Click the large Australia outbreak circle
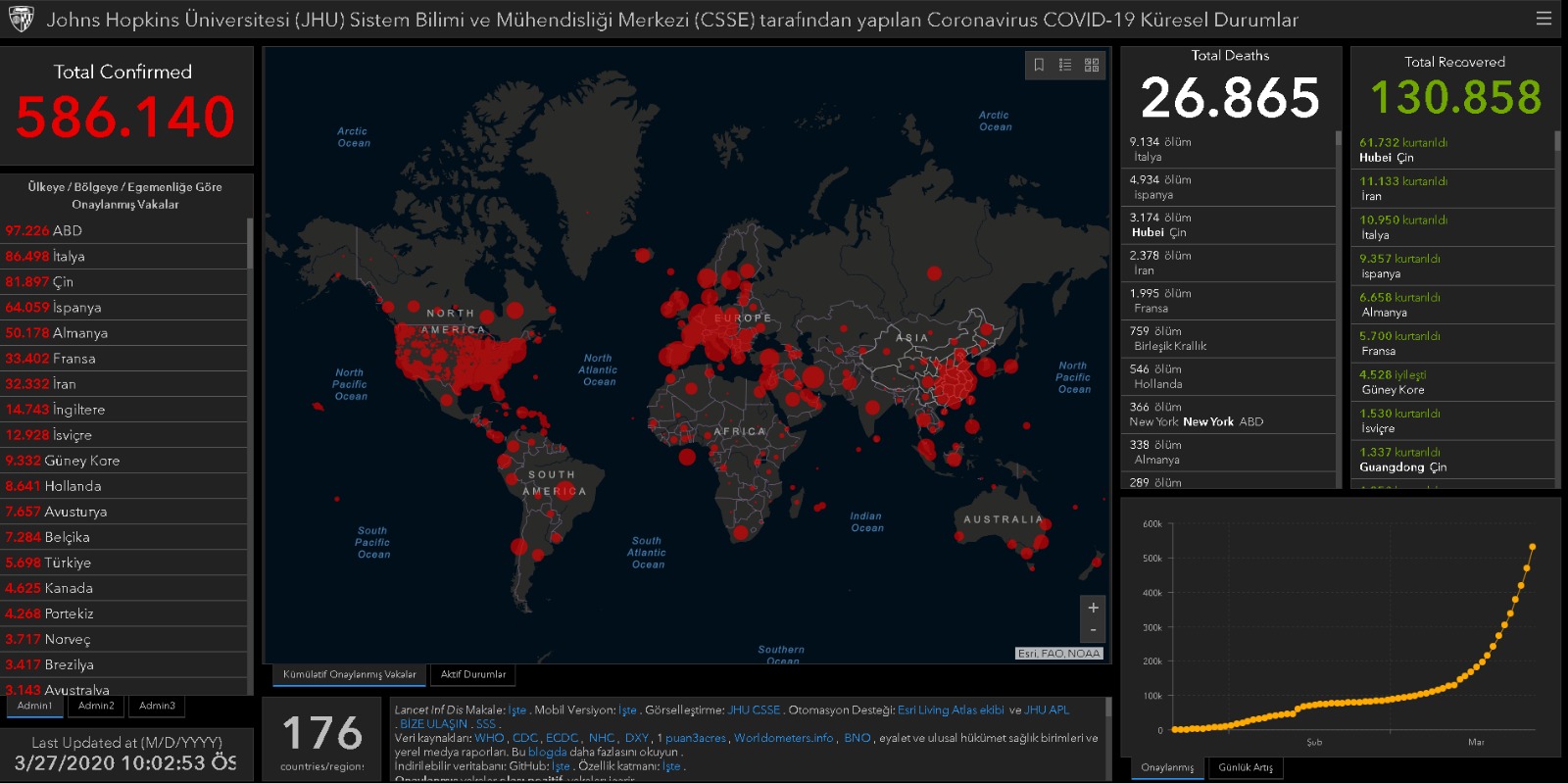The height and width of the screenshot is (783, 1568). point(1042,541)
